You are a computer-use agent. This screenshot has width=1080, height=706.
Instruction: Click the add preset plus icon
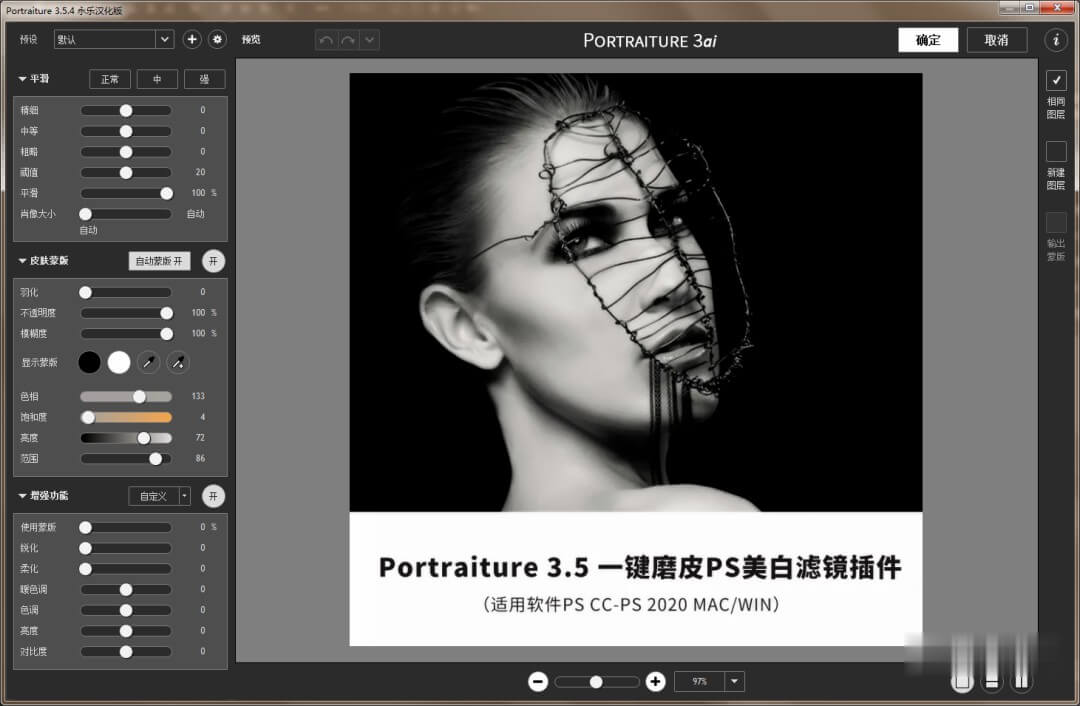191,39
